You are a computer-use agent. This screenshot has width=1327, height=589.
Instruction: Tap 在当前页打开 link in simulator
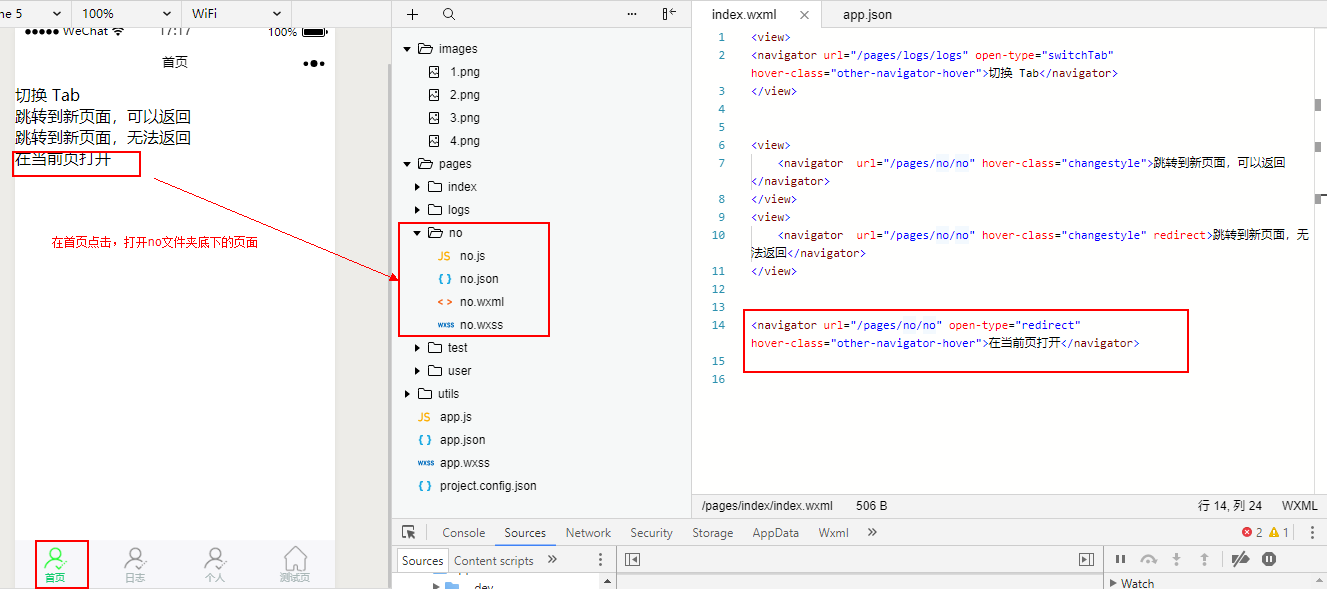[63, 159]
